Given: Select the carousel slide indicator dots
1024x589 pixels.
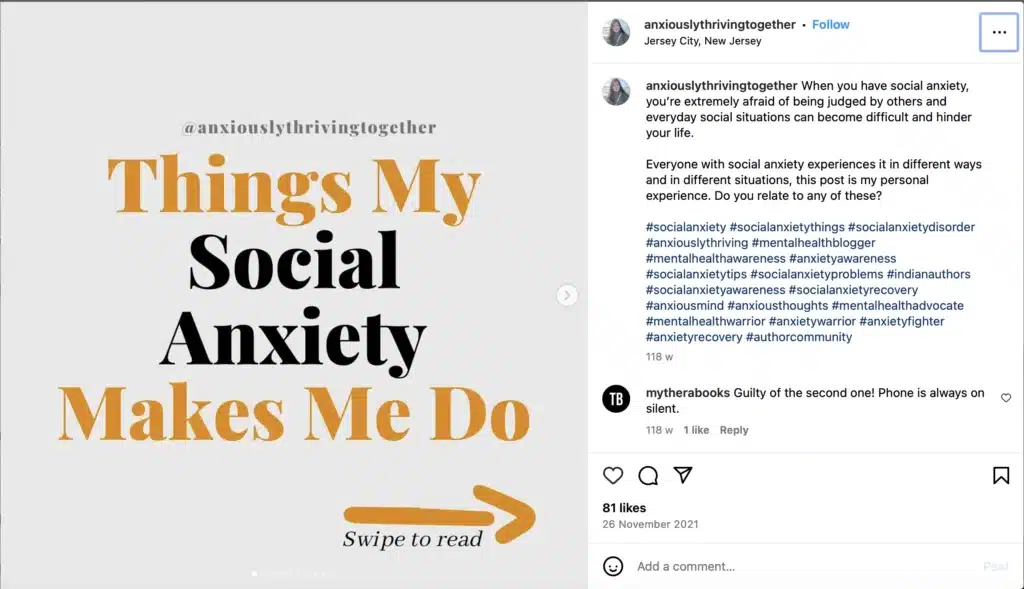Looking at the screenshot, I should click(294, 574).
